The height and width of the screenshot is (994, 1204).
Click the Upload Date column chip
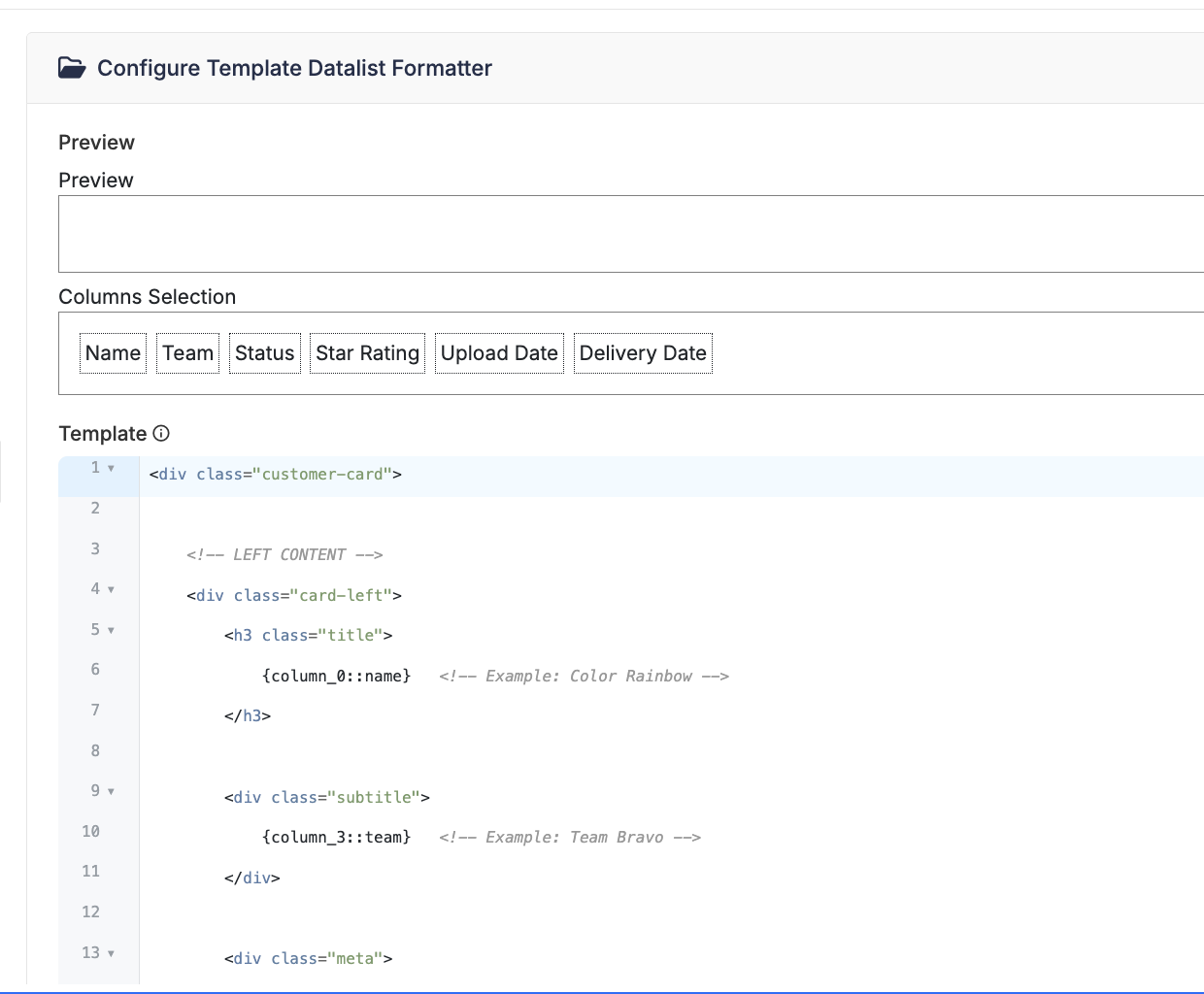pyautogui.click(x=499, y=353)
